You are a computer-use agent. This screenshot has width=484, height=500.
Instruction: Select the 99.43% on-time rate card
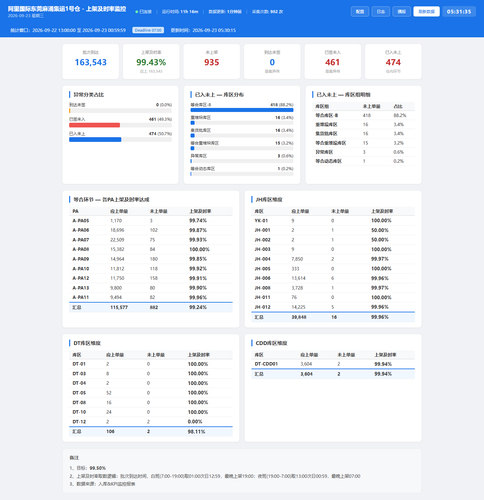click(151, 62)
